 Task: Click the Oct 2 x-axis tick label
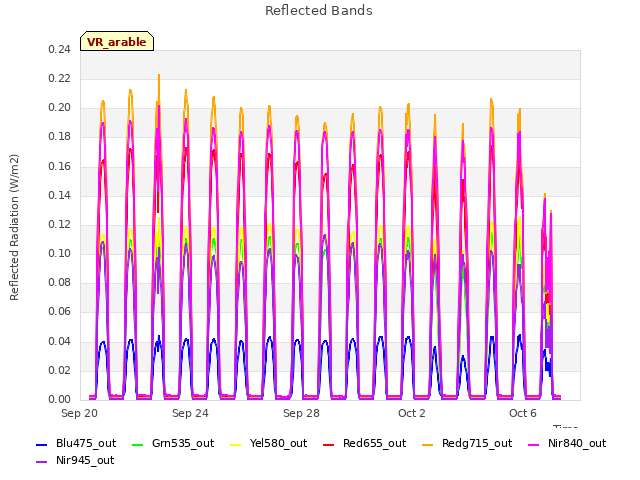412,413
